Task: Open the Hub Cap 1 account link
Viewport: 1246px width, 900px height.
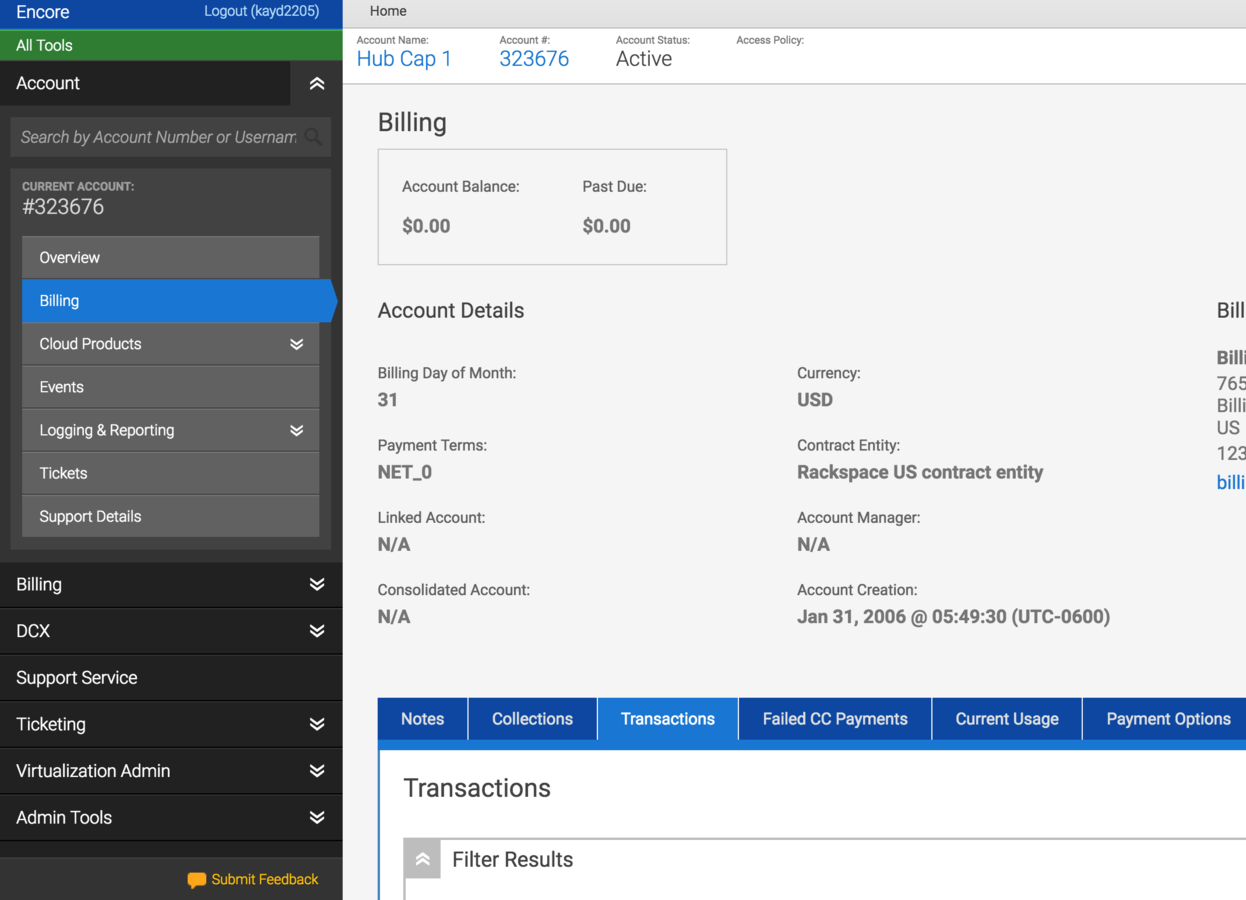Action: click(x=404, y=59)
